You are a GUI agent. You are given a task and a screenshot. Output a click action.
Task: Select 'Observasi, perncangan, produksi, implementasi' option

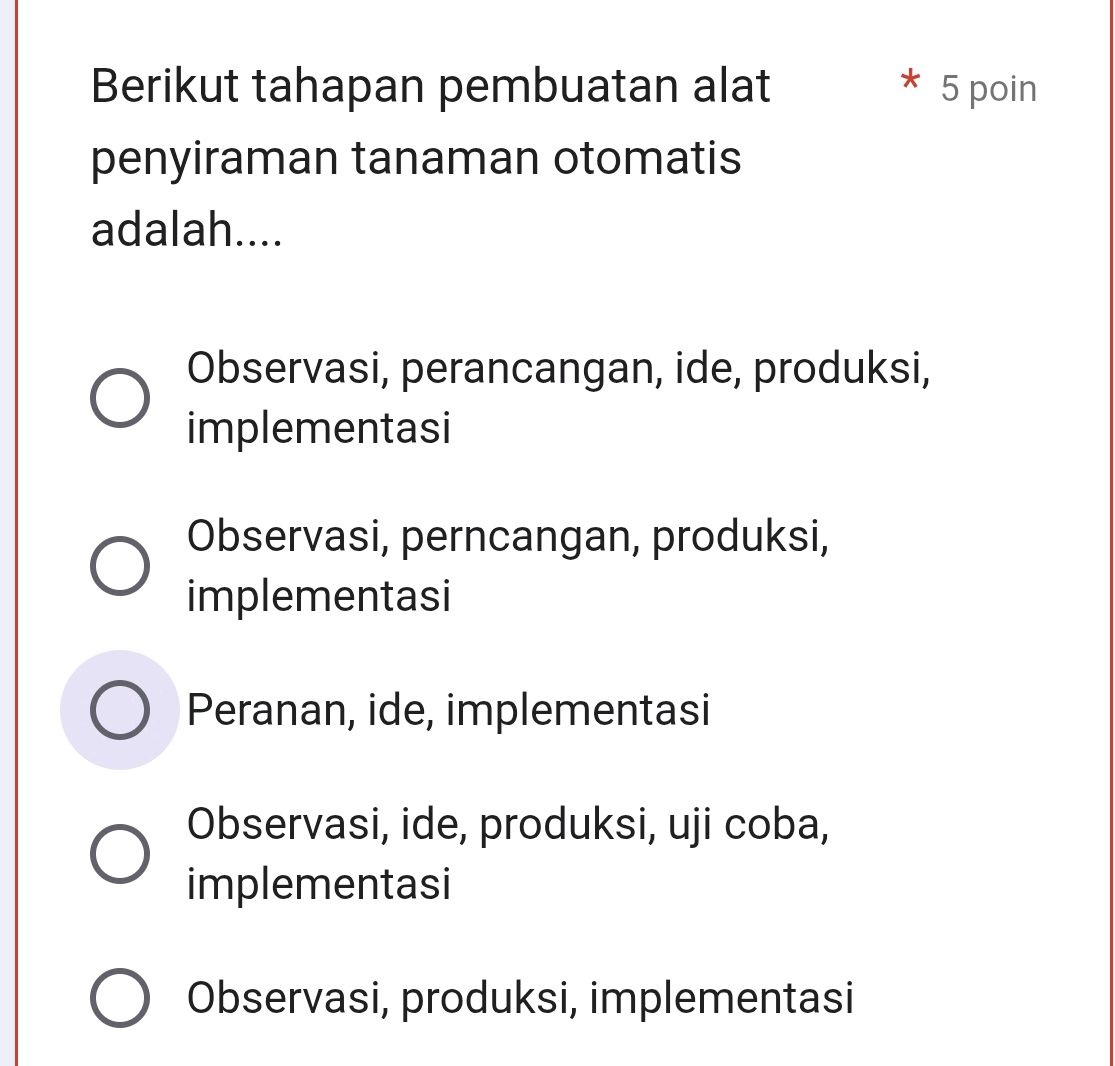[x=122, y=565]
